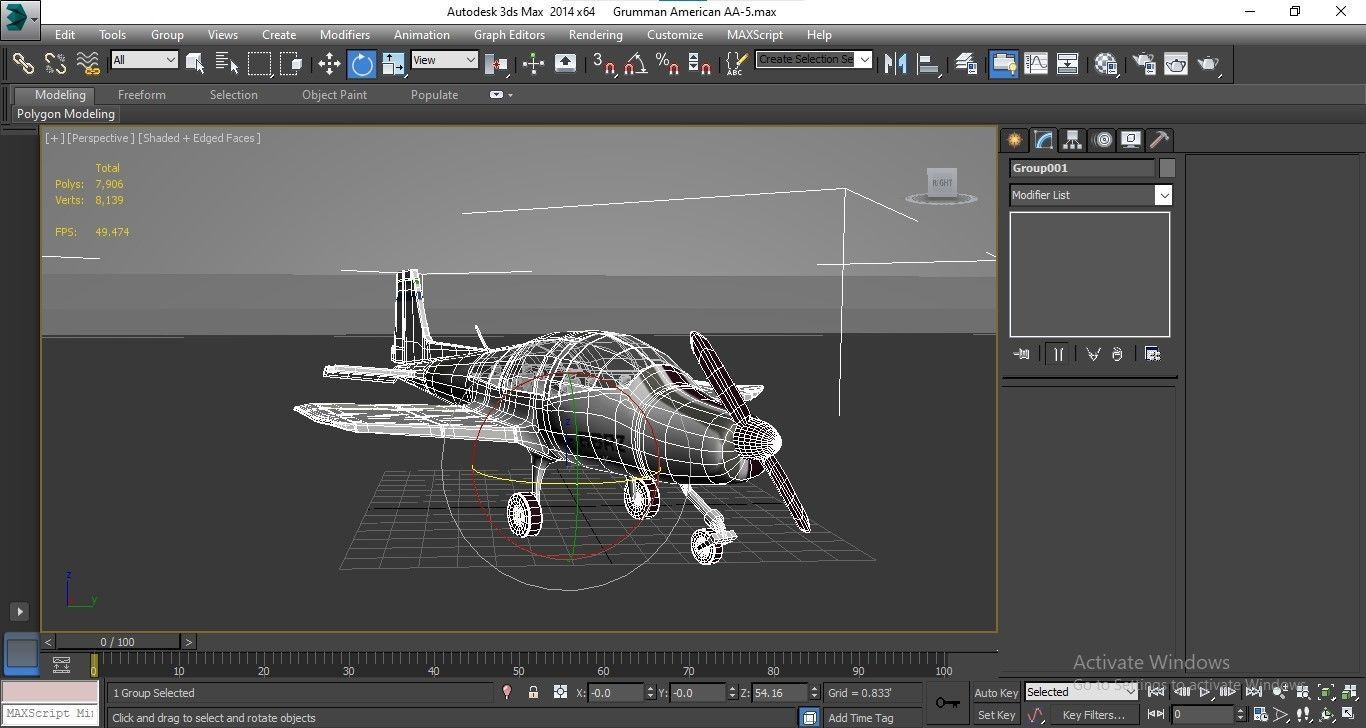
Task: Activate the Select Object tool
Action: (x=195, y=64)
